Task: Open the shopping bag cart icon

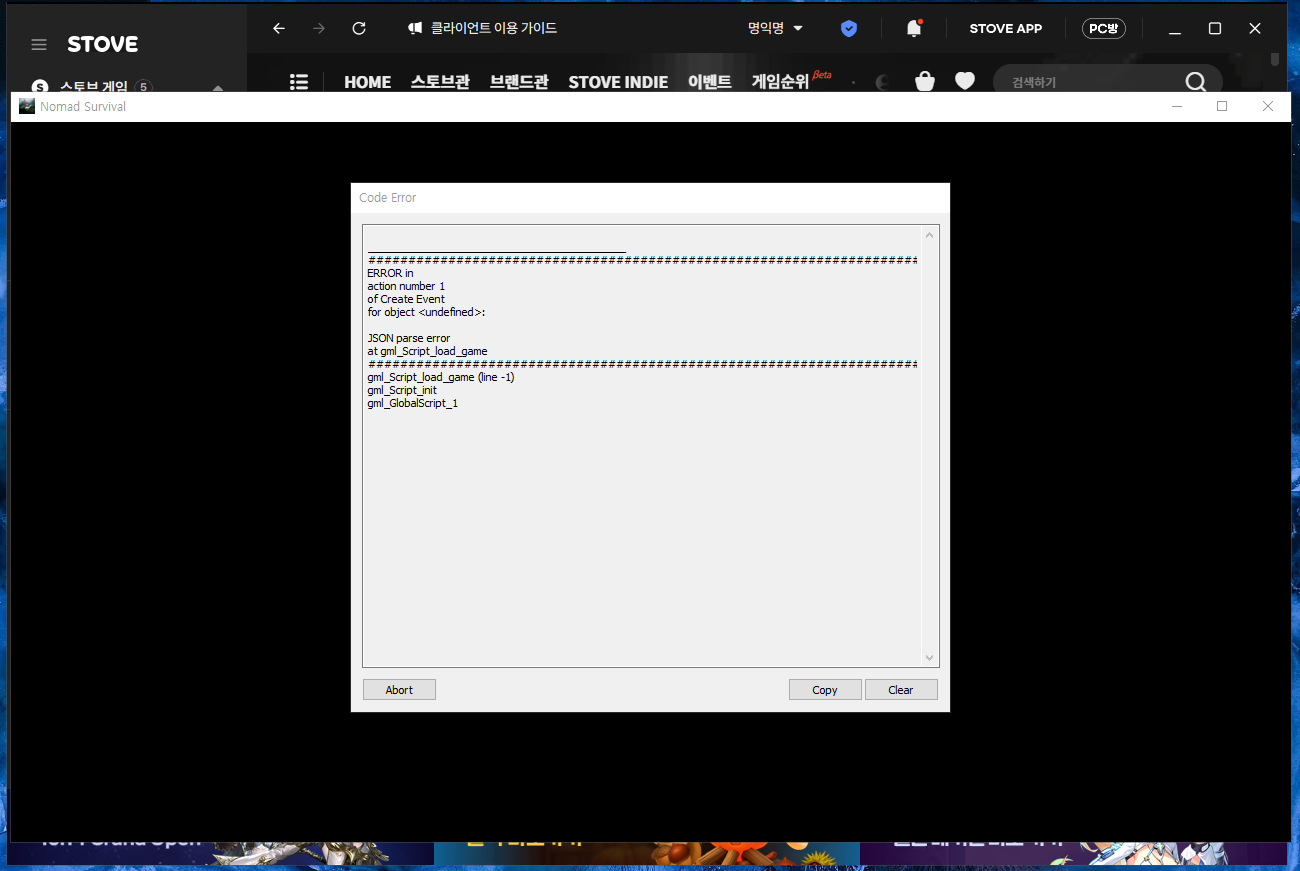Action: click(x=925, y=81)
